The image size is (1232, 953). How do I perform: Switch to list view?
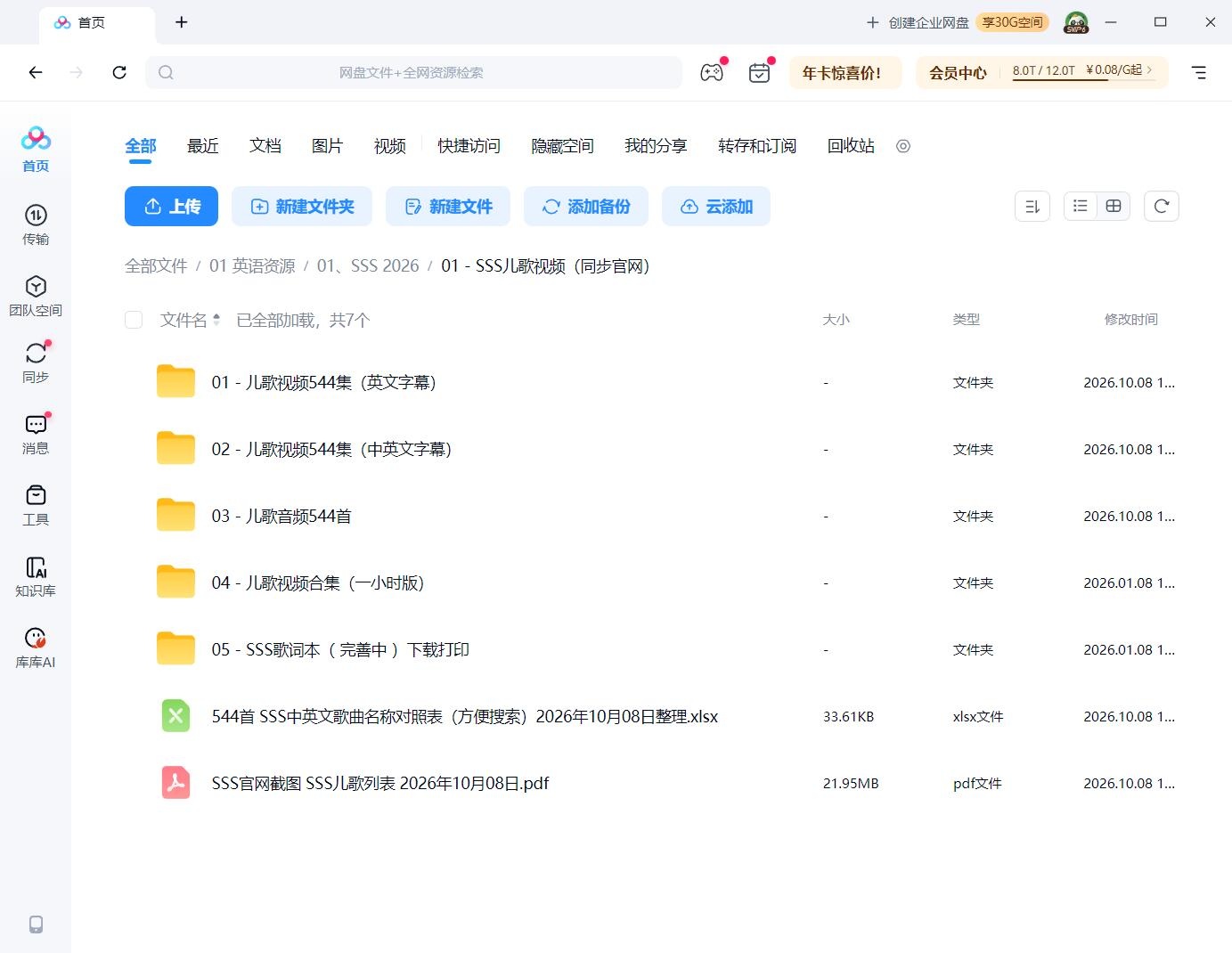[x=1081, y=207]
